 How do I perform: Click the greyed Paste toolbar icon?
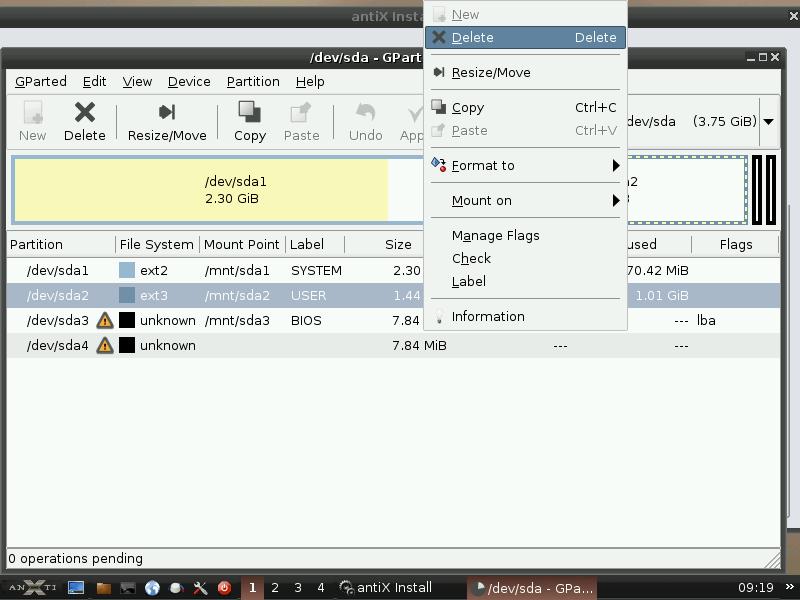pos(301,112)
